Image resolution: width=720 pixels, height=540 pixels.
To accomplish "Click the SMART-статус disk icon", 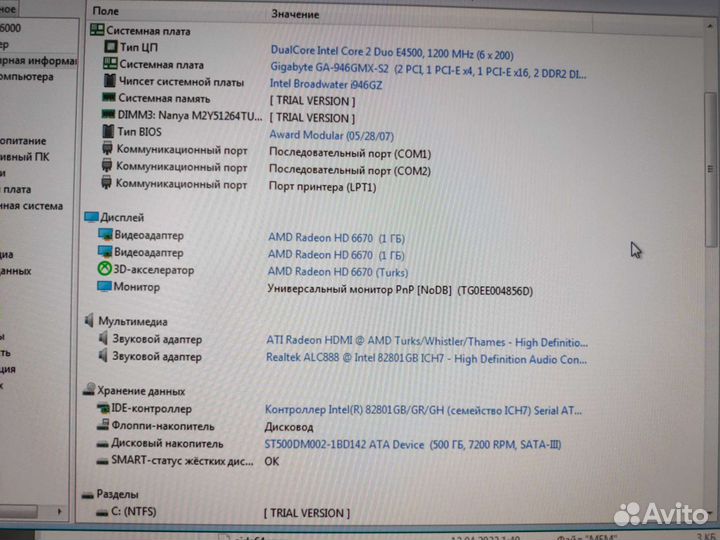I will (102, 461).
